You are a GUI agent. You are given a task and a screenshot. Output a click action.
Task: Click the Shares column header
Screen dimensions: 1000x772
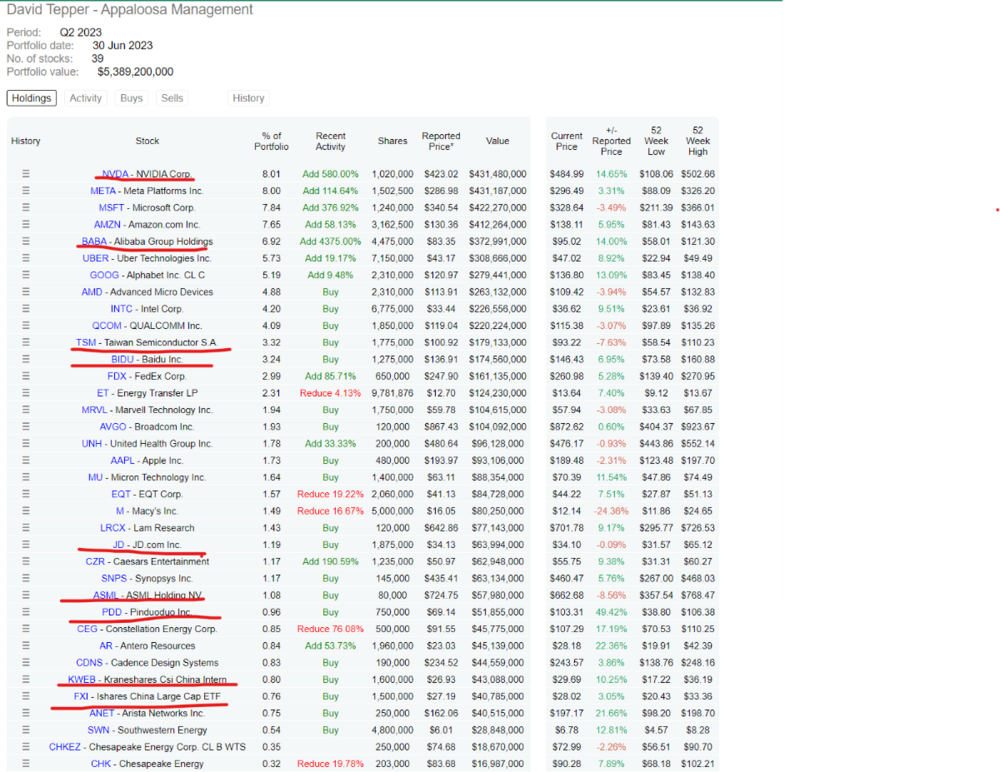[x=392, y=141]
